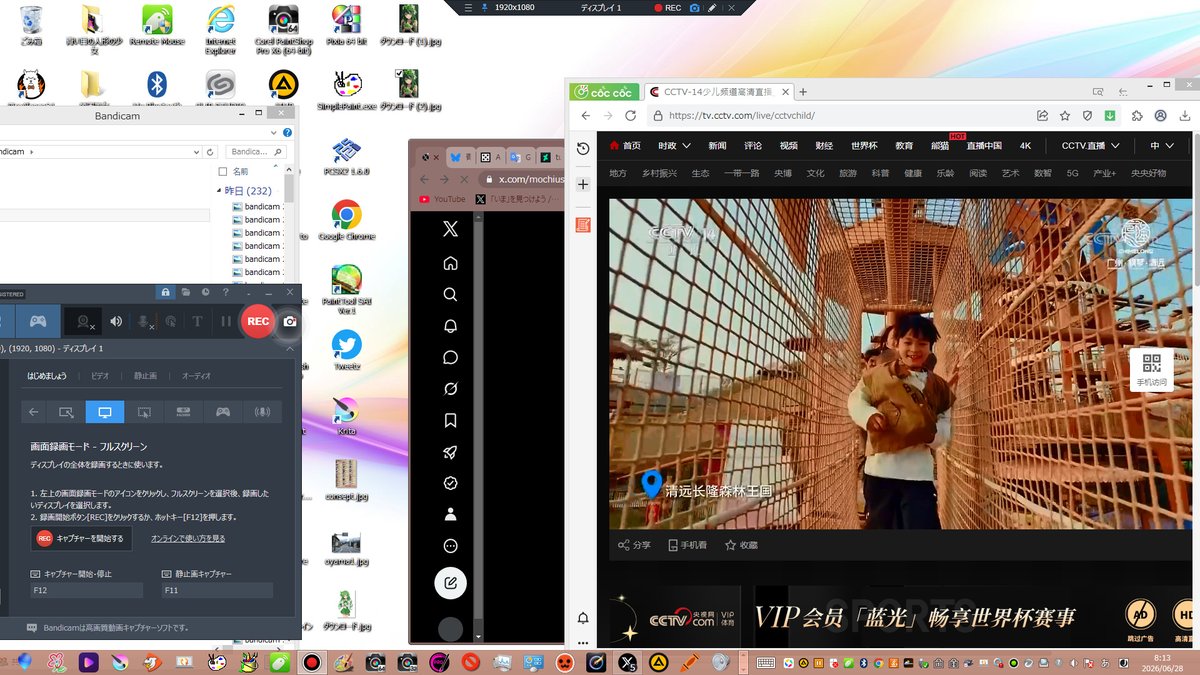Open the はじめましょう tab in Bandicam

pos(47,376)
